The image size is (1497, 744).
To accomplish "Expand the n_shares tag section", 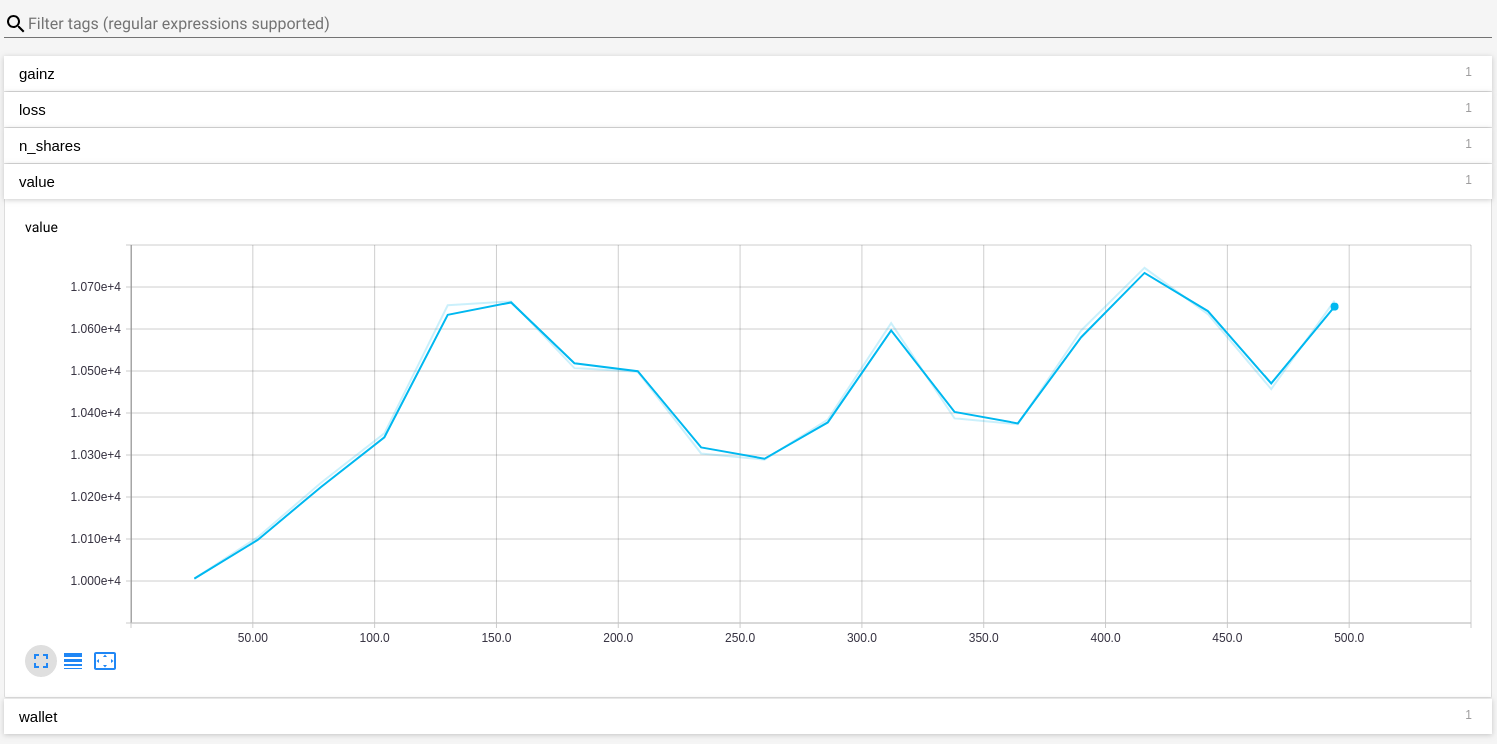I will 748,145.
